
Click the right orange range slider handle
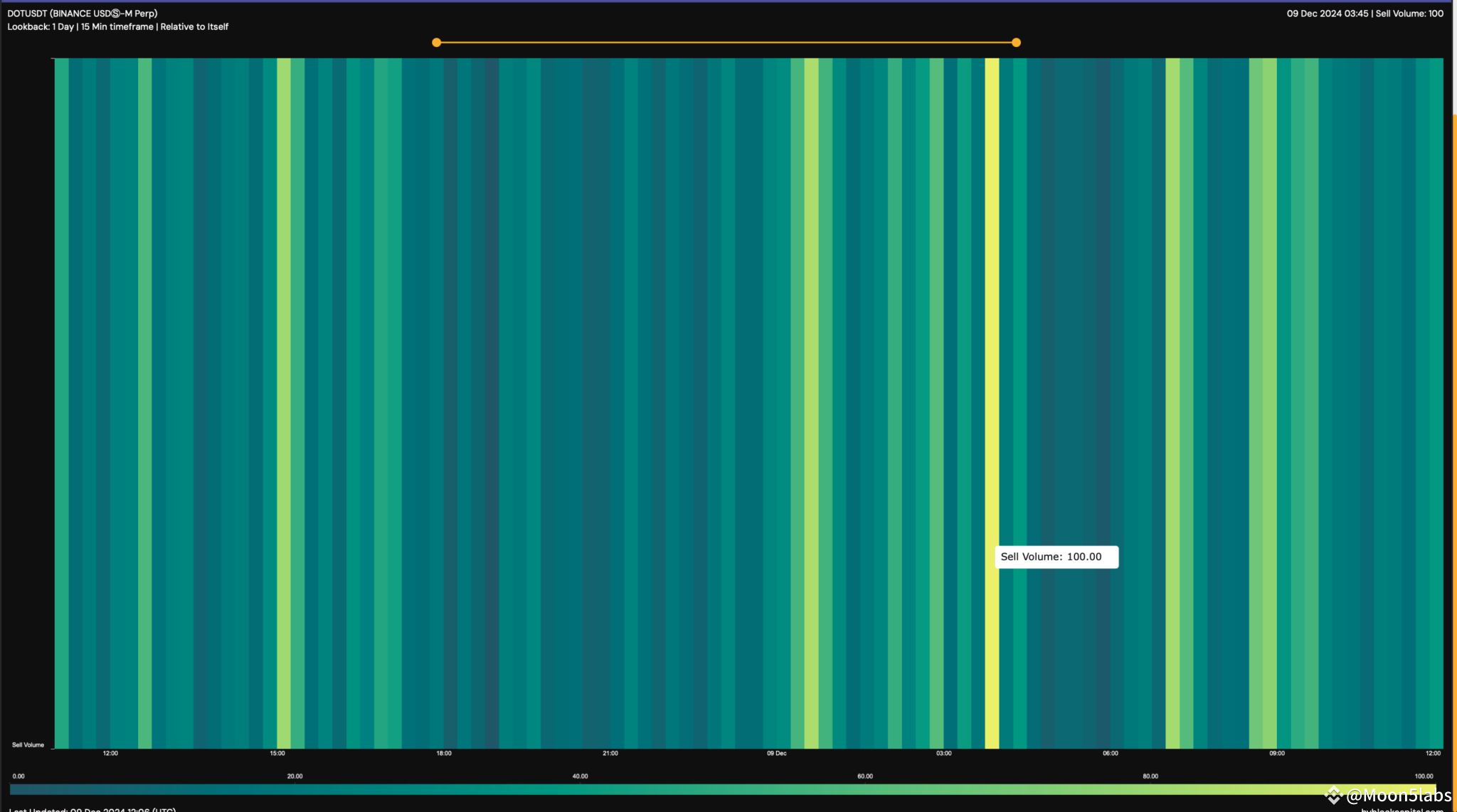pos(1016,43)
